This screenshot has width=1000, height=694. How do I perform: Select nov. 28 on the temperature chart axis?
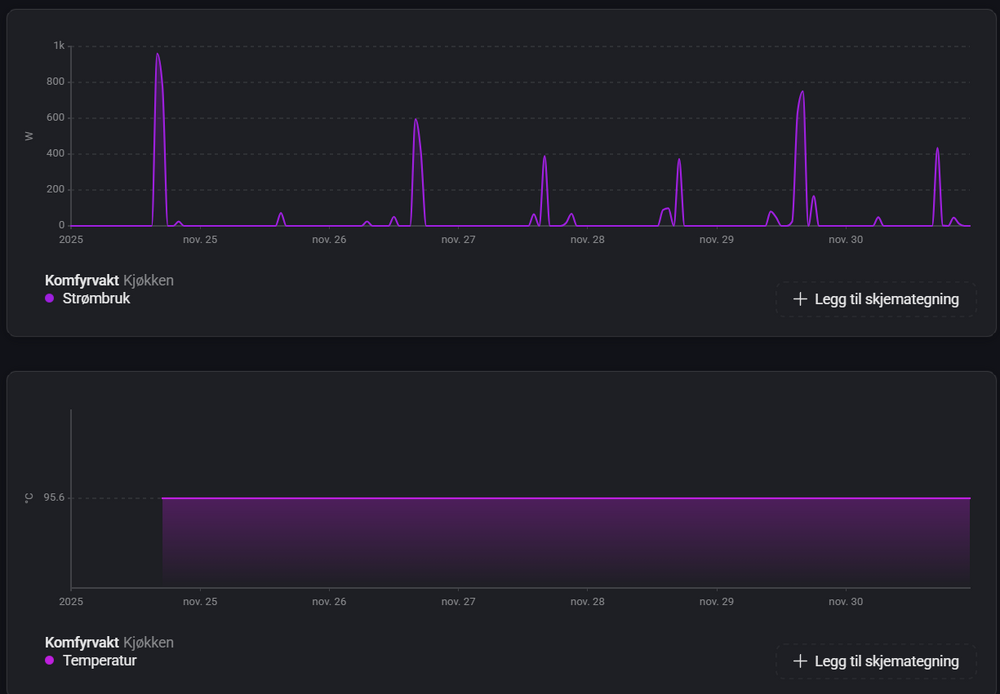click(587, 602)
